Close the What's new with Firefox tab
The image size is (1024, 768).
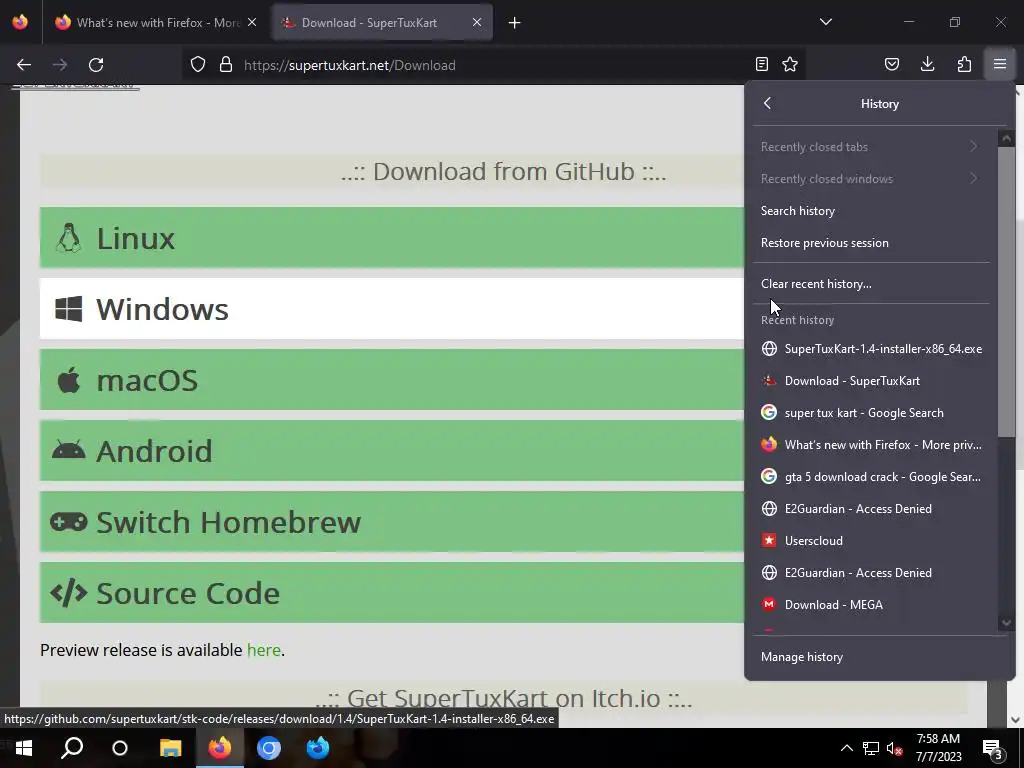tap(252, 22)
